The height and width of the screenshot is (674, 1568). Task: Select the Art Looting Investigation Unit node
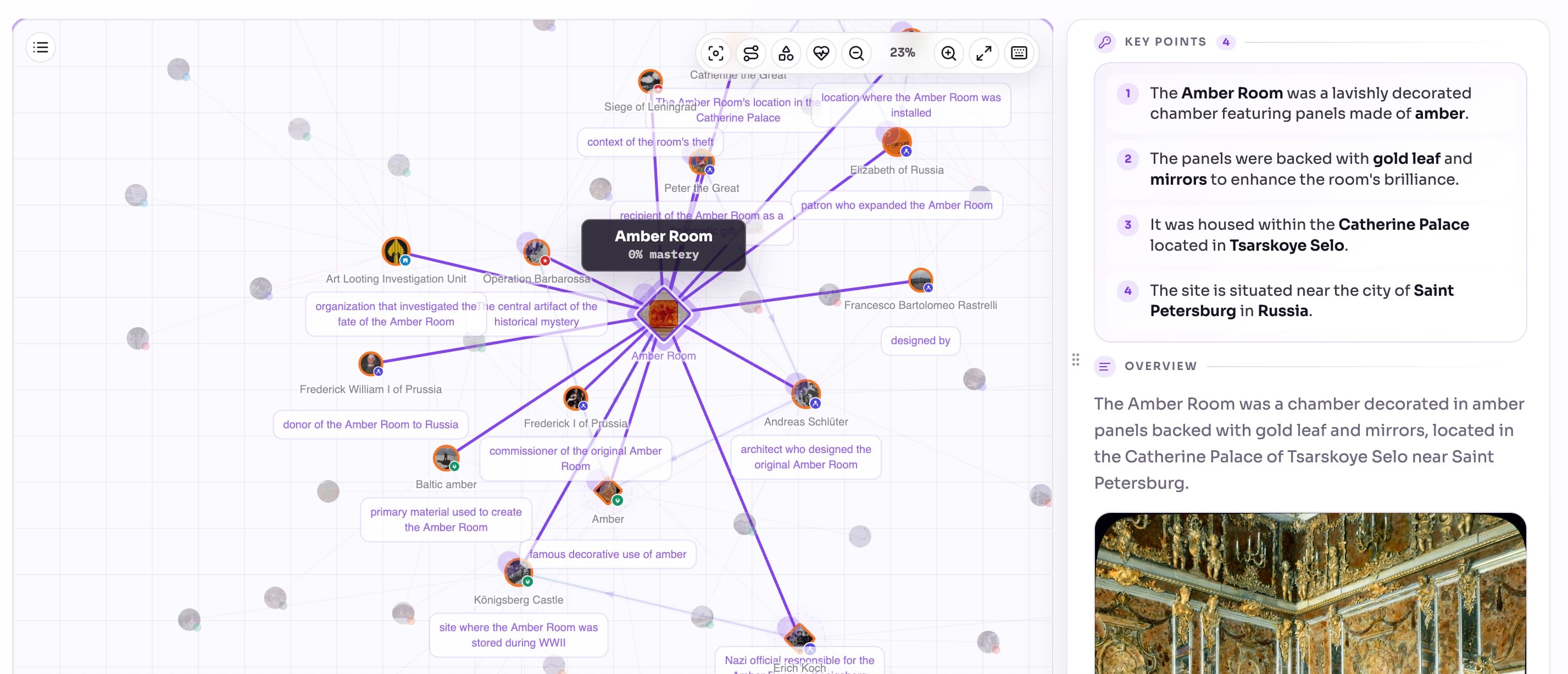point(396,251)
